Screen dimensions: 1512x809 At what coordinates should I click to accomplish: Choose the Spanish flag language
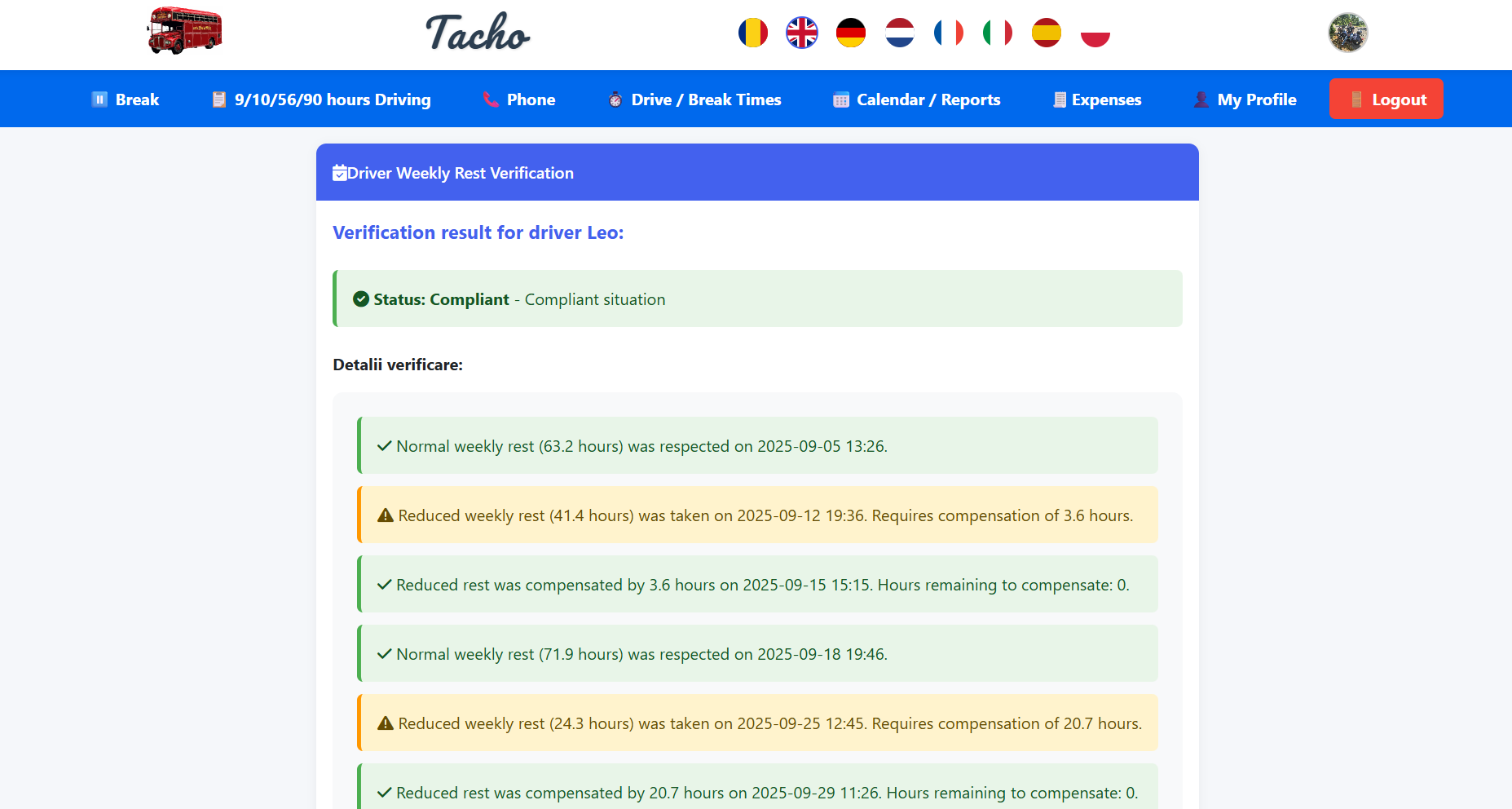1046,33
